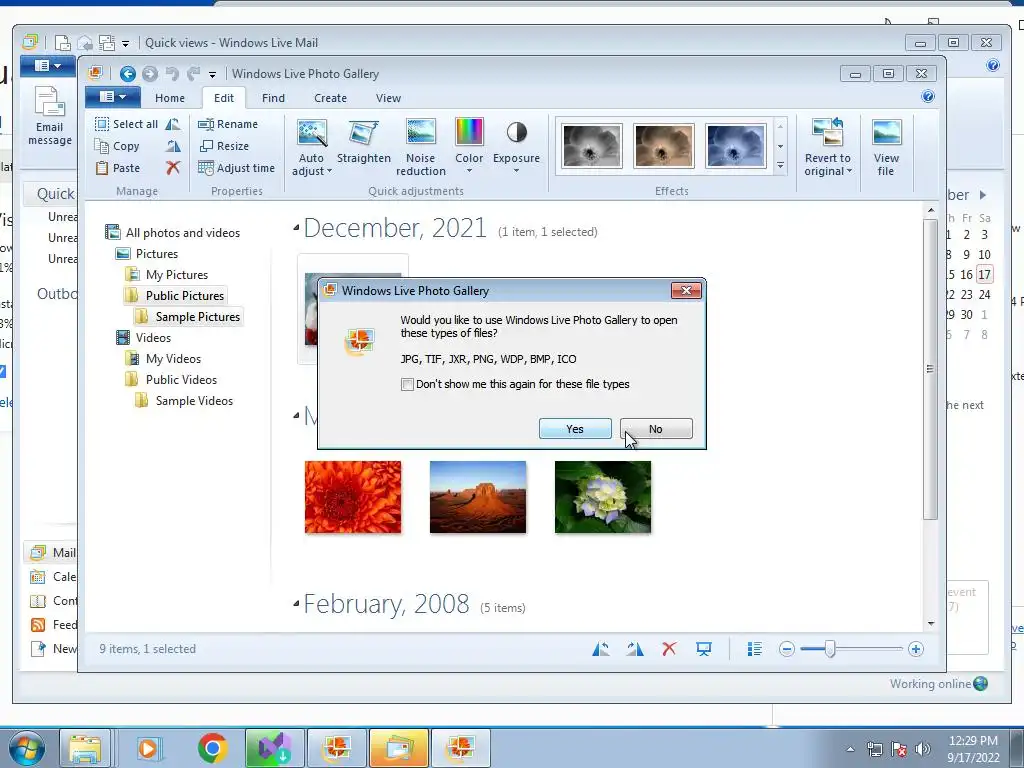Click the zoom out minus button

(x=787, y=649)
